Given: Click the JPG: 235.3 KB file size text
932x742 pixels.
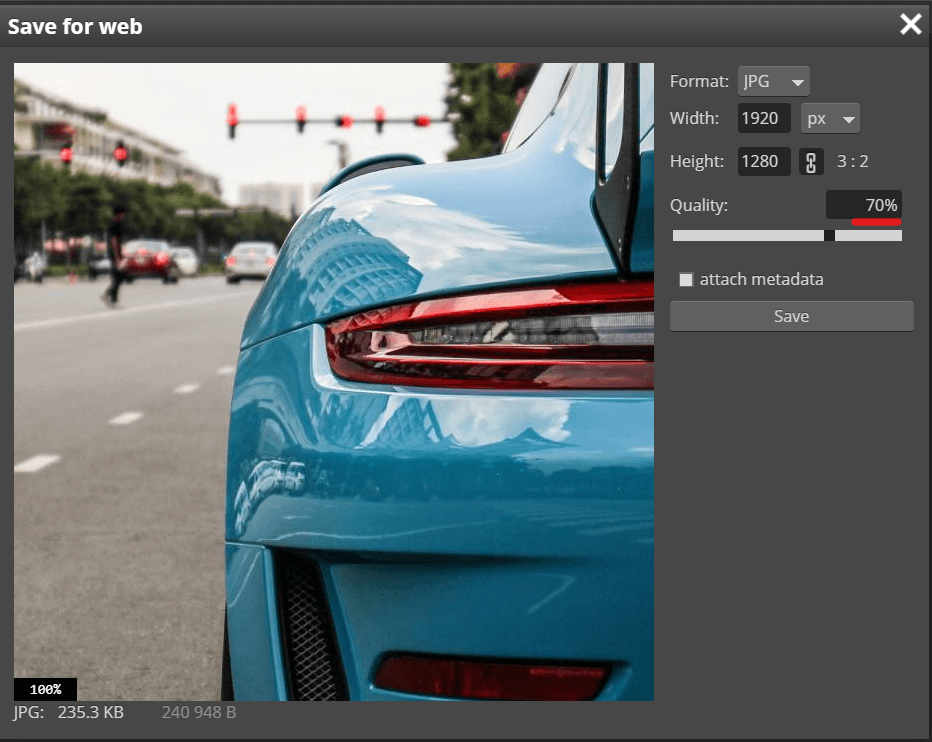Looking at the screenshot, I should point(68,712).
